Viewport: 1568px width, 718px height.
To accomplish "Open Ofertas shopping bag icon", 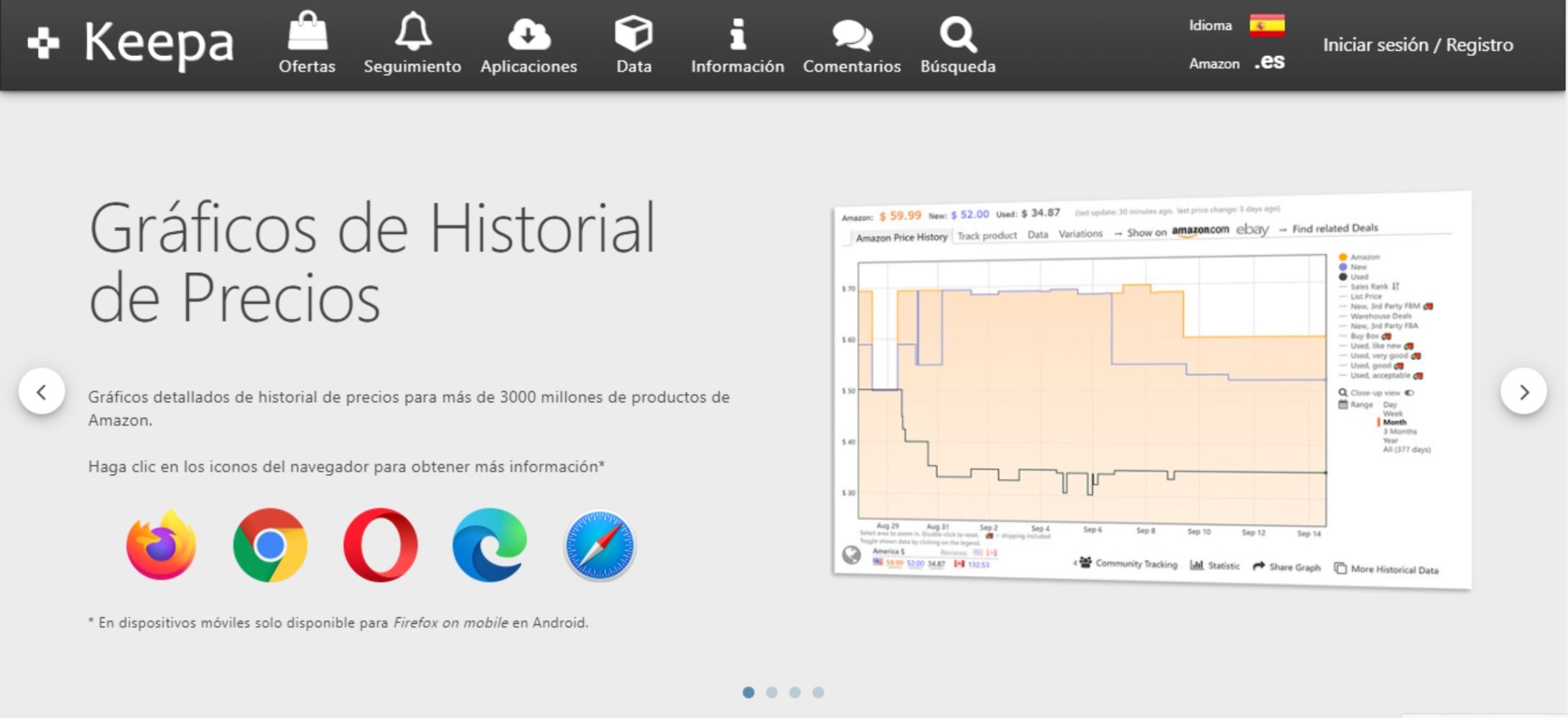I will click(307, 33).
